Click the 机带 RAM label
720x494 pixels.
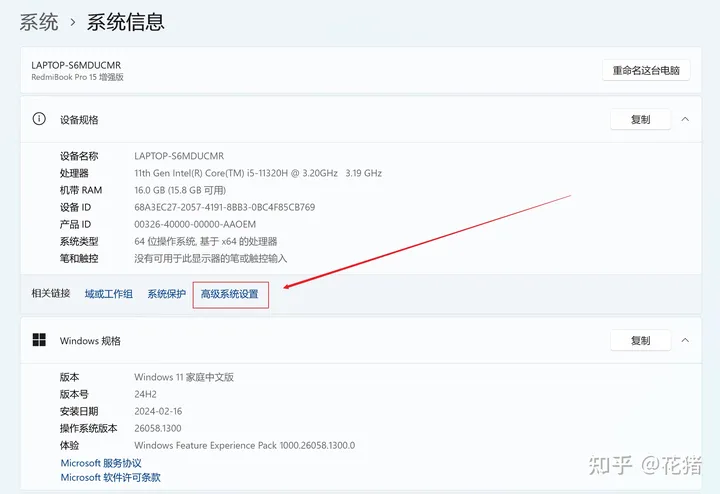click(81, 190)
